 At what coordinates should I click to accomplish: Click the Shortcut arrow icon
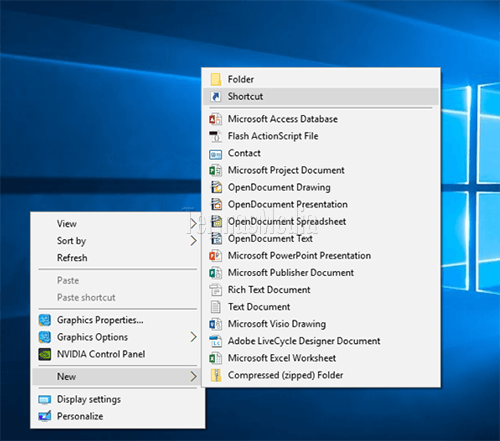click(x=216, y=97)
